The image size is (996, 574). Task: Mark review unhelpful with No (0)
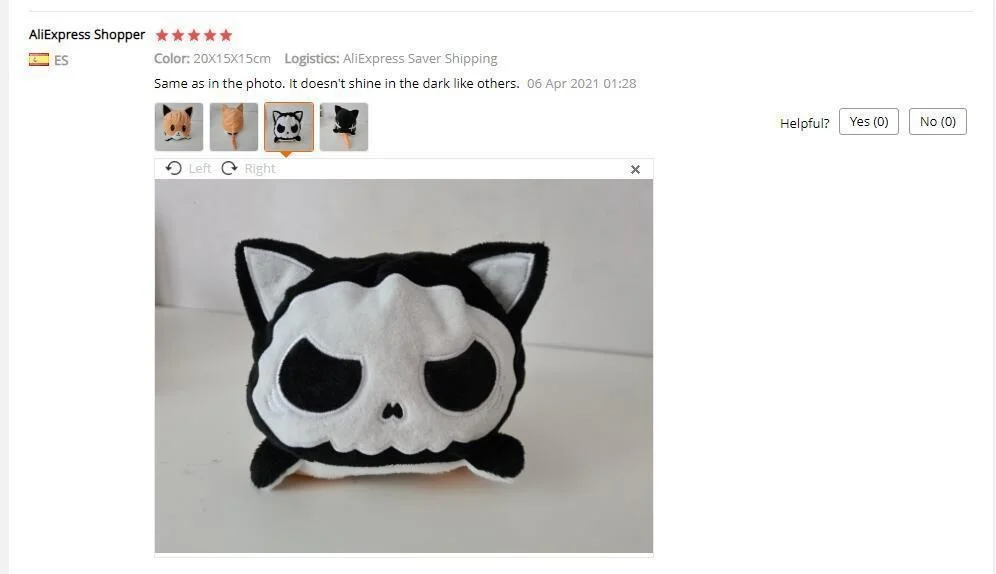(938, 121)
